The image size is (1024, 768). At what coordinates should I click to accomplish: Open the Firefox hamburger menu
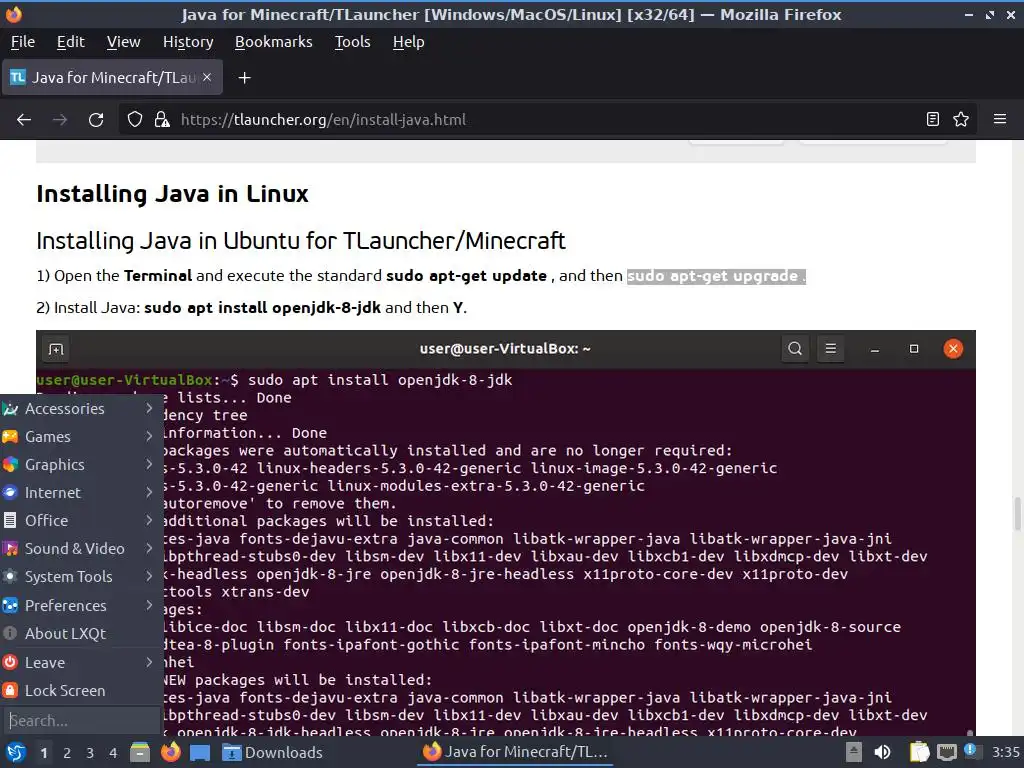[1000, 120]
